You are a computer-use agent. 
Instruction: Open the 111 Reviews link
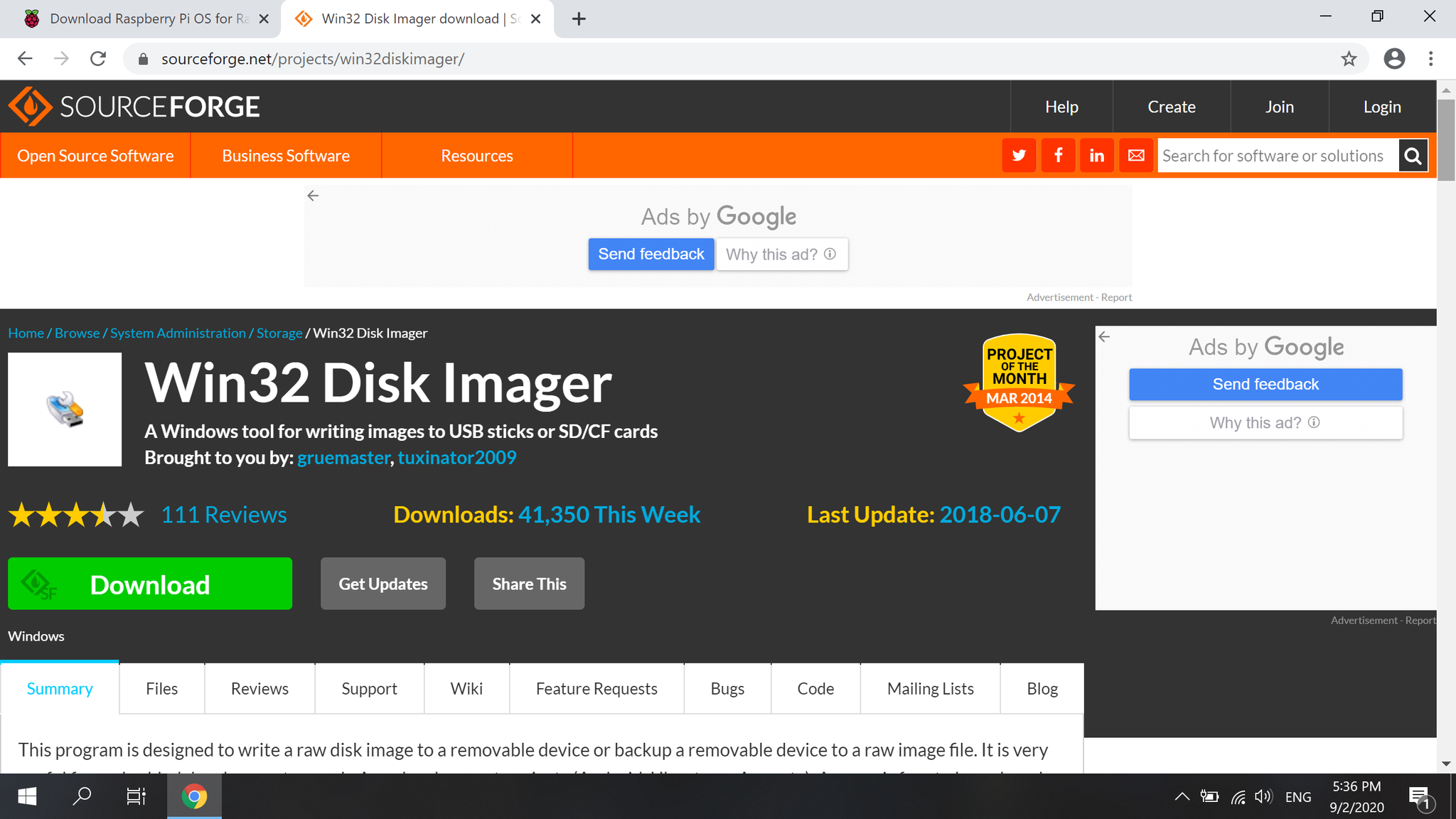pyautogui.click(x=224, y=515)
